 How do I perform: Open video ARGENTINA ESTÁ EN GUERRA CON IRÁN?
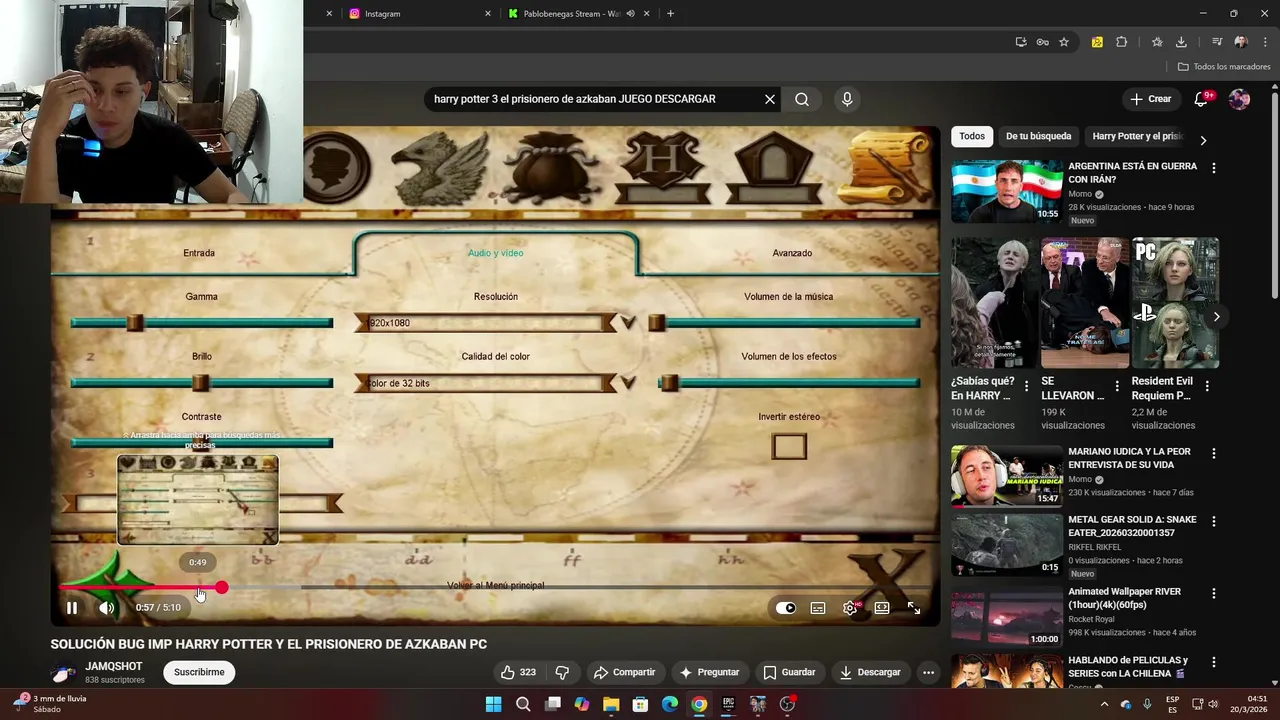click(x=1132, y=173)
